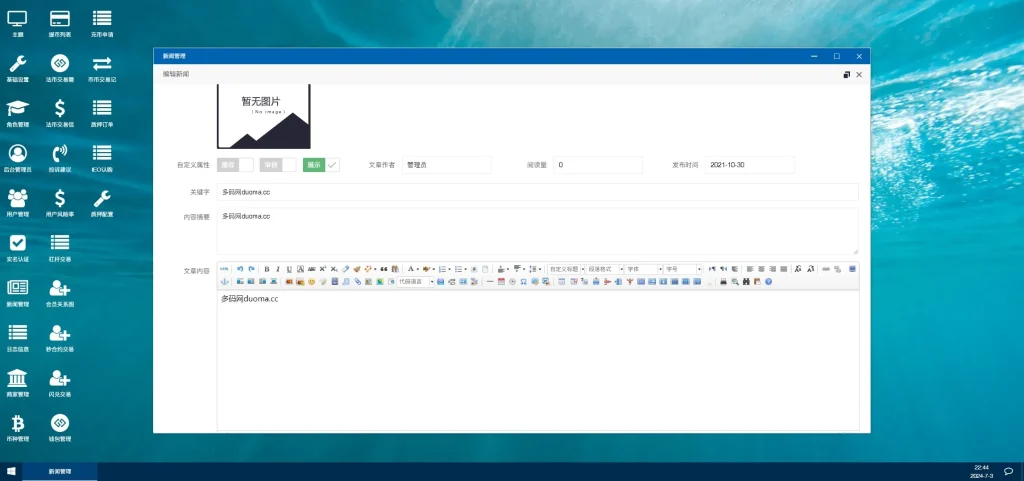1024x481 pixels.
Task: Expand the 段落格式 dropdown
Action: (x=605, y=269)
